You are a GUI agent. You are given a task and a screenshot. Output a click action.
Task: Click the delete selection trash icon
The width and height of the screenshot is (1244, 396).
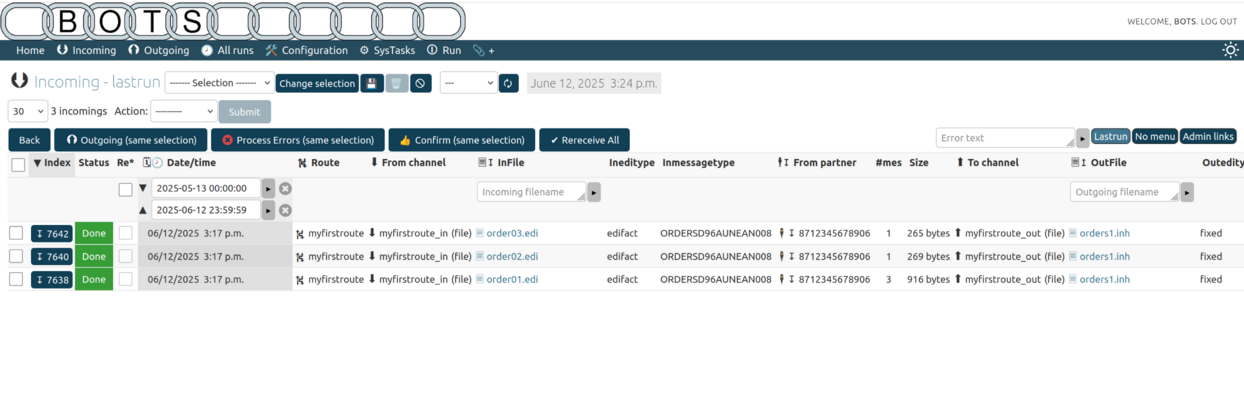[397, 83]
